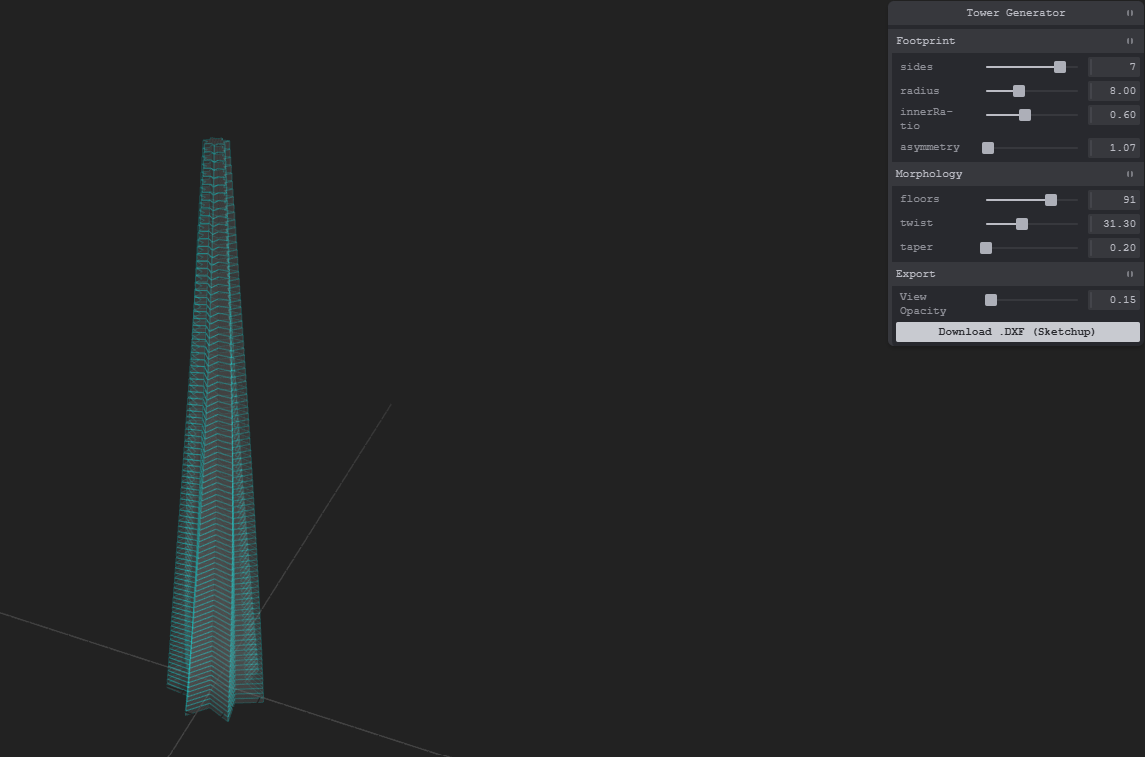Image resolution: width=1145 pixels, height=757 pixels.
Task: Click the teal wireframe tower model
Action: pyautogui.click(x=216, y=450)
